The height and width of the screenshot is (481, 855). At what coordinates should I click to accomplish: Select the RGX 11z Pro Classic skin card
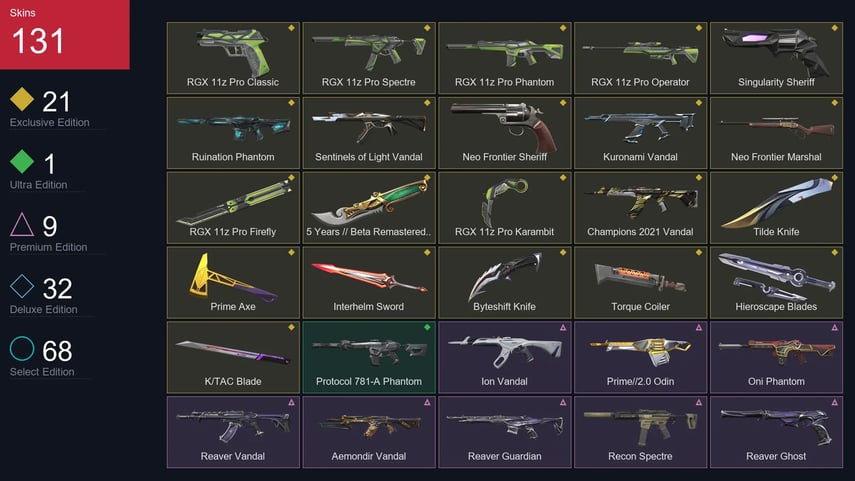pyautogui.click(x=233, y=58)
